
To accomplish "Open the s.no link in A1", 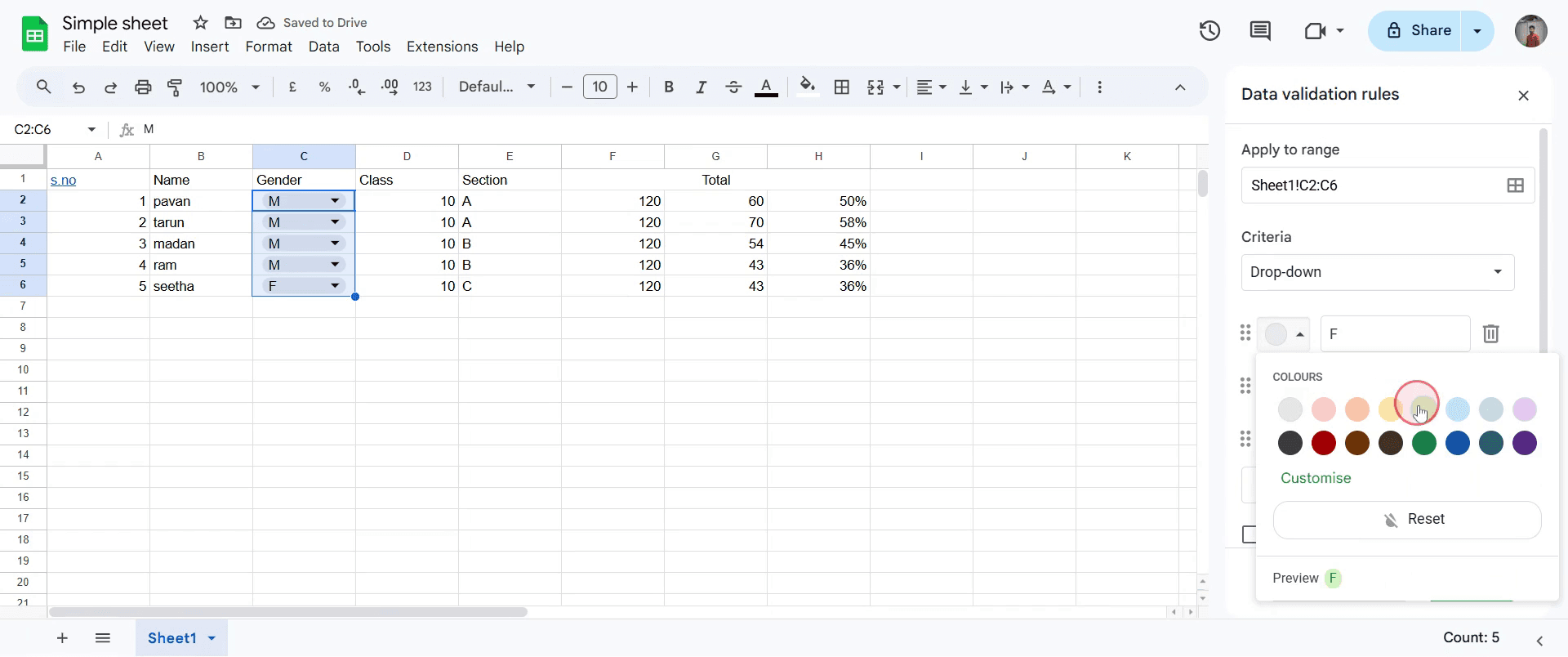I will pos(63,180).
